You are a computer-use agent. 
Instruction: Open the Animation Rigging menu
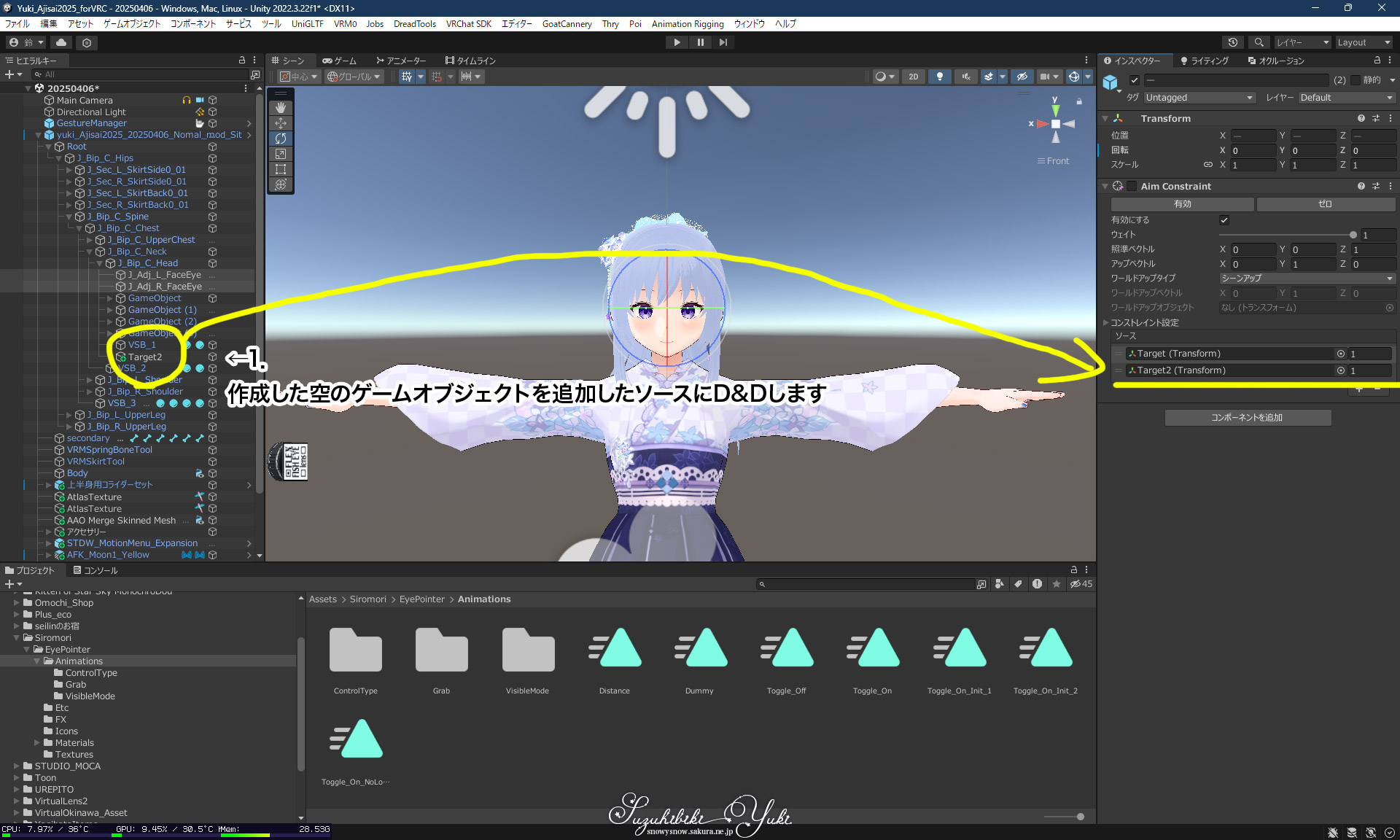click(x=688, y=24)
